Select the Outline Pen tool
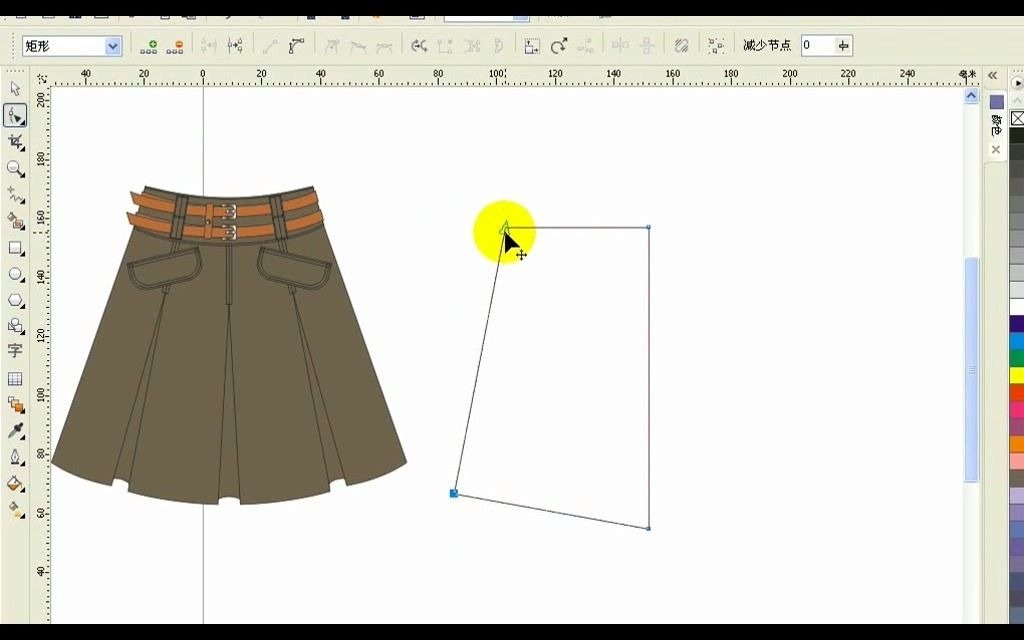 pos(14,457)
